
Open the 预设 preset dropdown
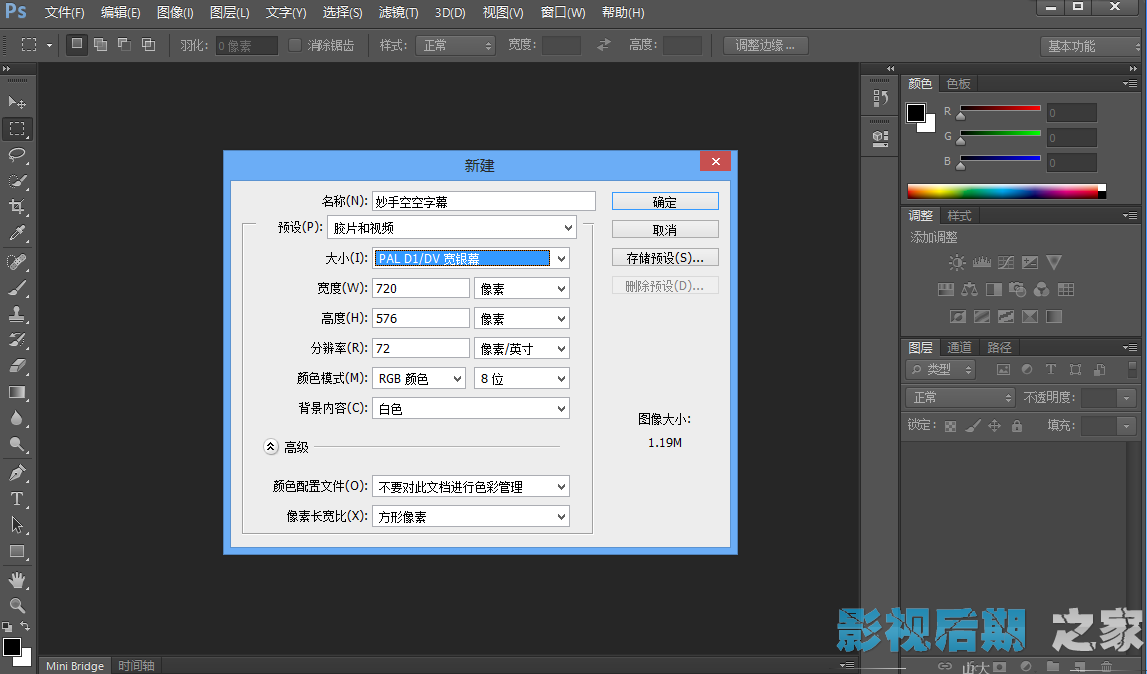coord(452,228)
